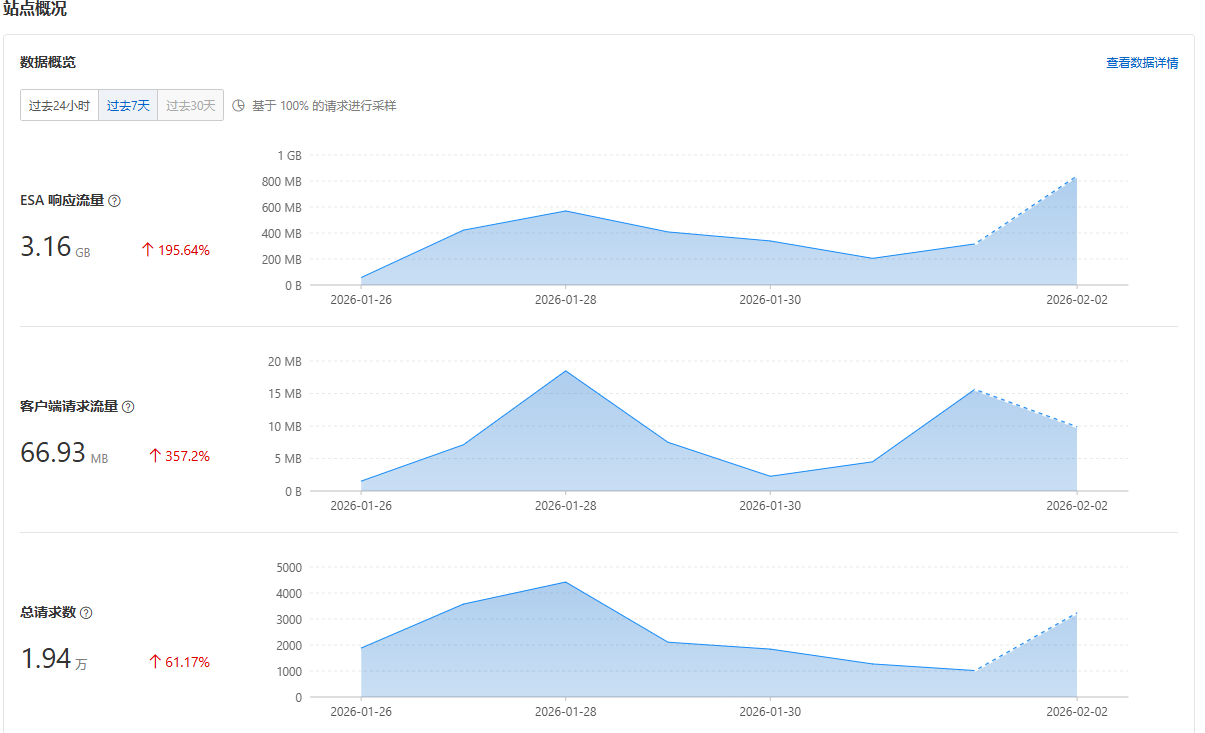Open the 查看数据详情 link
Screen dimensions: 1205x733
coord(1141,63)
